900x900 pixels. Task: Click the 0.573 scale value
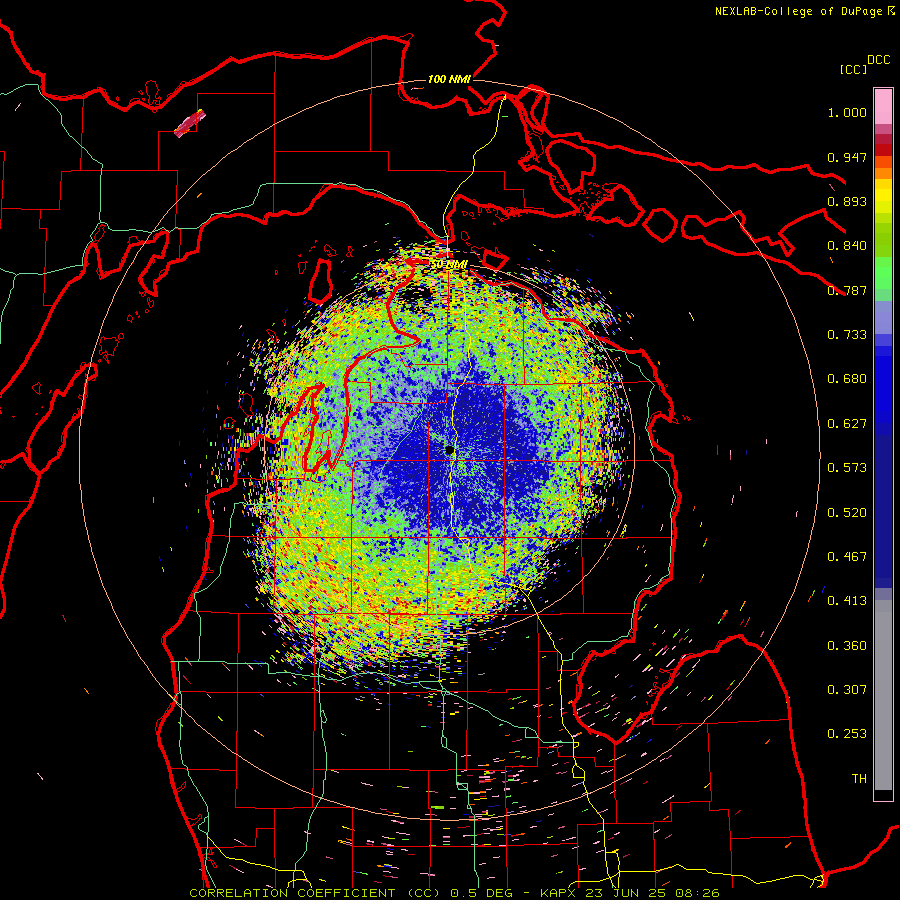(847, 468)
